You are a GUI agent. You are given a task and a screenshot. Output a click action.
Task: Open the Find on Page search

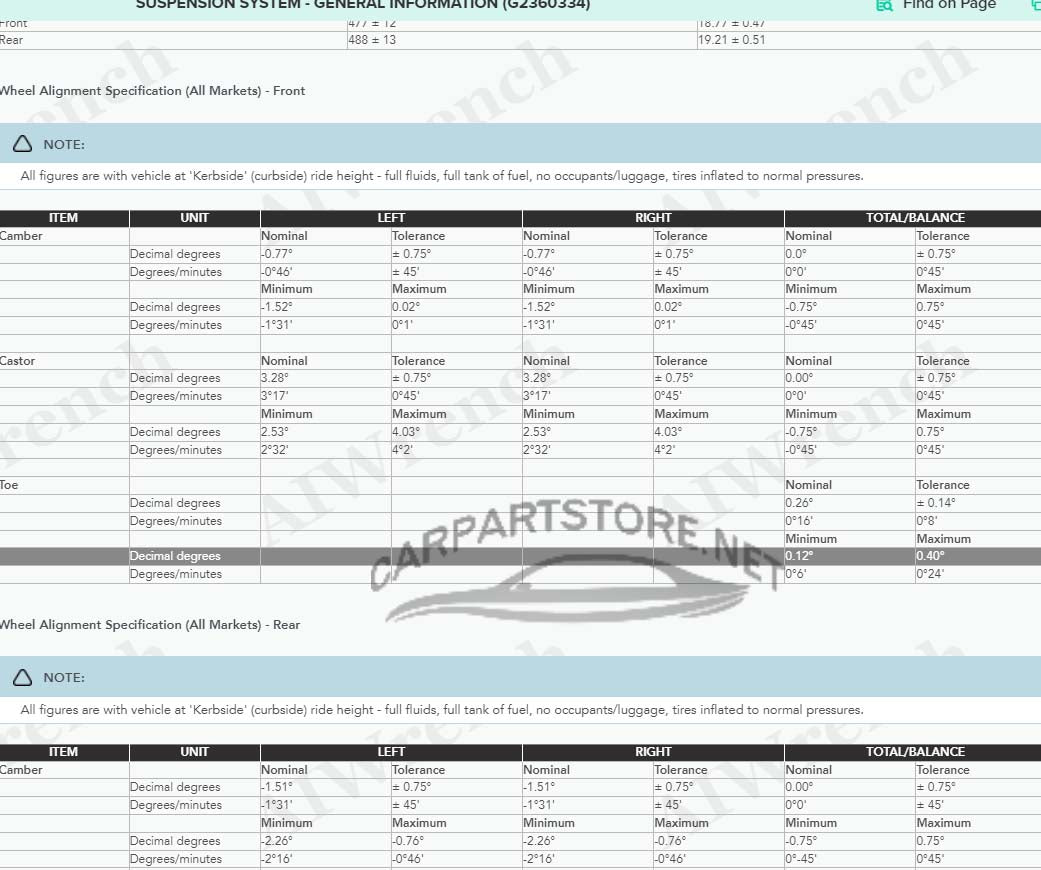[949, 5]
